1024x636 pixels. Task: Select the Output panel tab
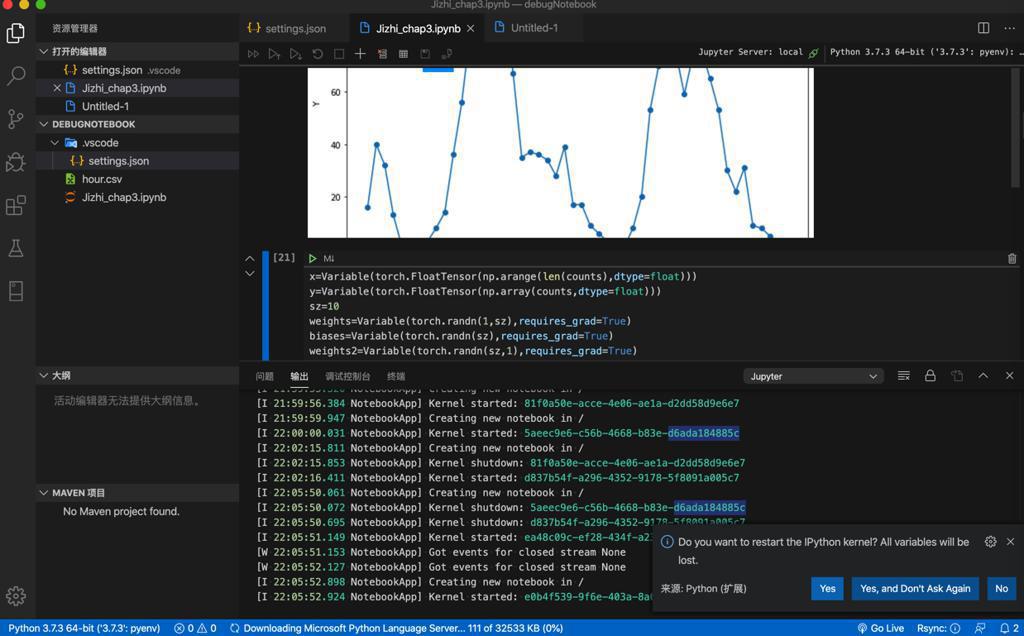[x=299, y=376]
